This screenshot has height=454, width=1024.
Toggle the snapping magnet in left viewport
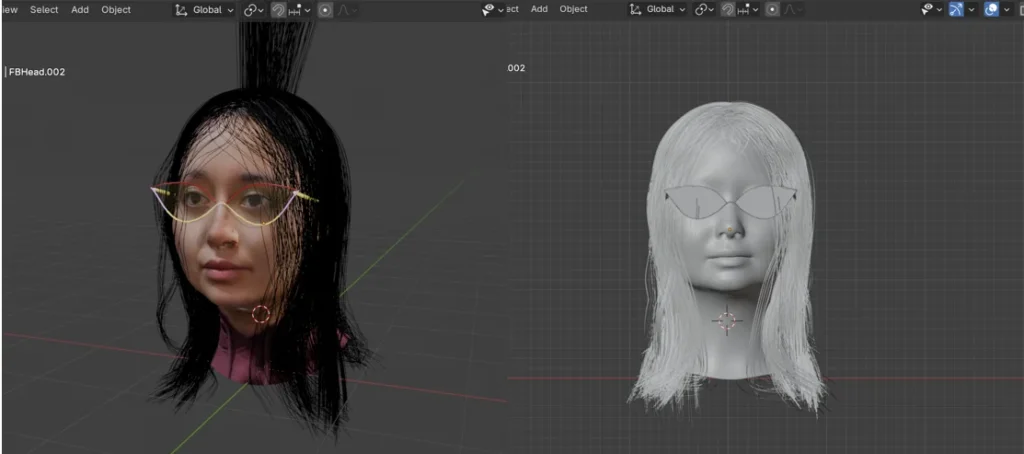click(x=279, y=10)
